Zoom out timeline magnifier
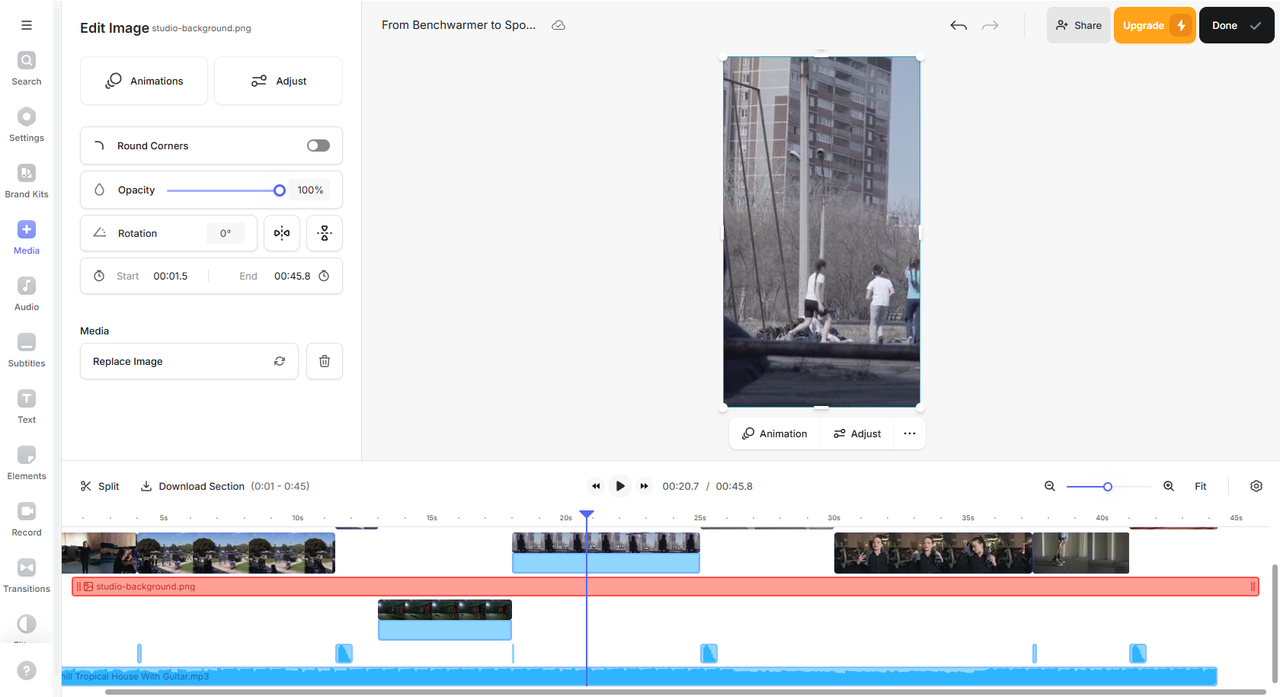The height and width of the screenshot is (697, 1280). [1050, 486]
